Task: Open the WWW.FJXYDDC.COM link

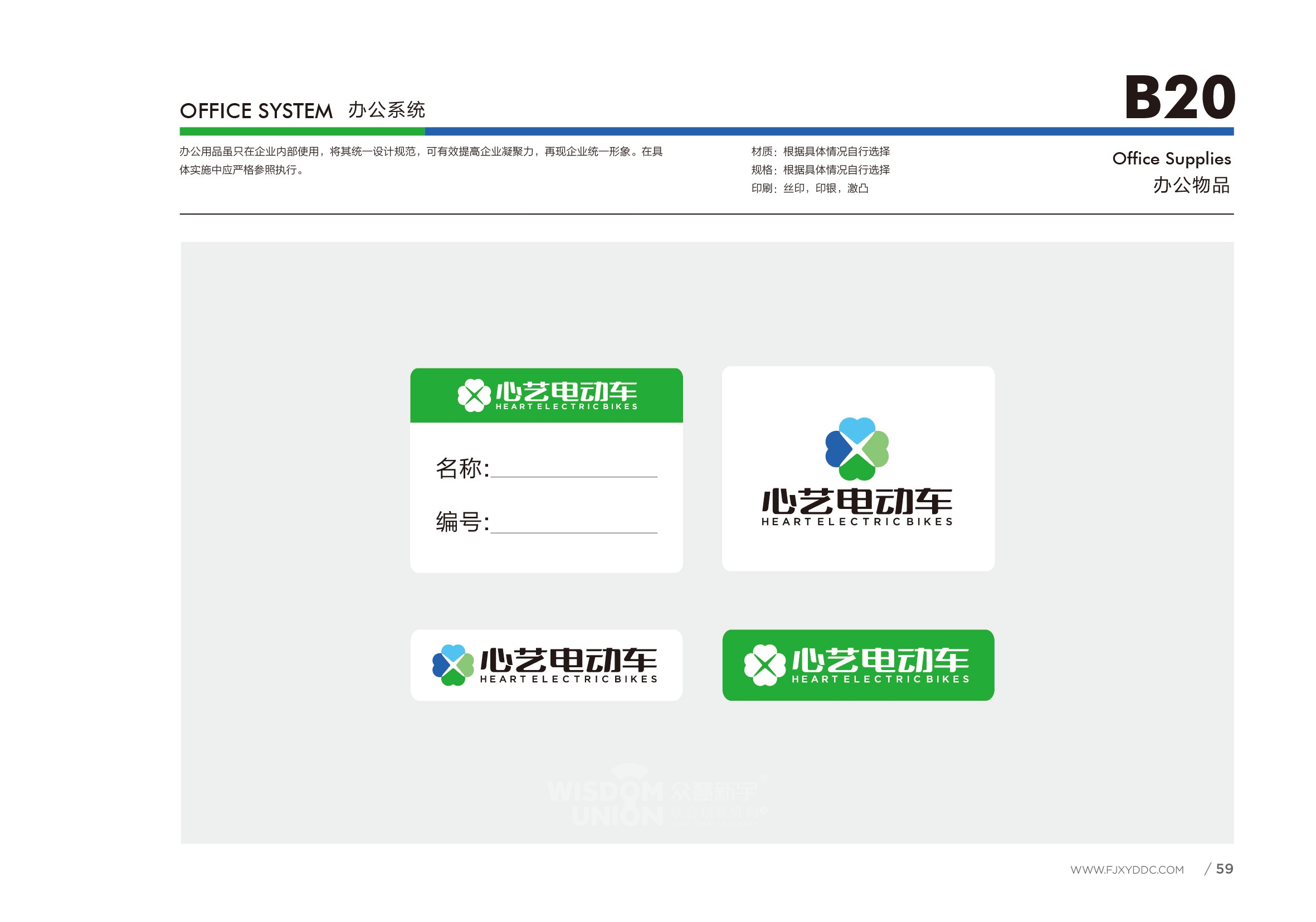Action: [1127, 870]
